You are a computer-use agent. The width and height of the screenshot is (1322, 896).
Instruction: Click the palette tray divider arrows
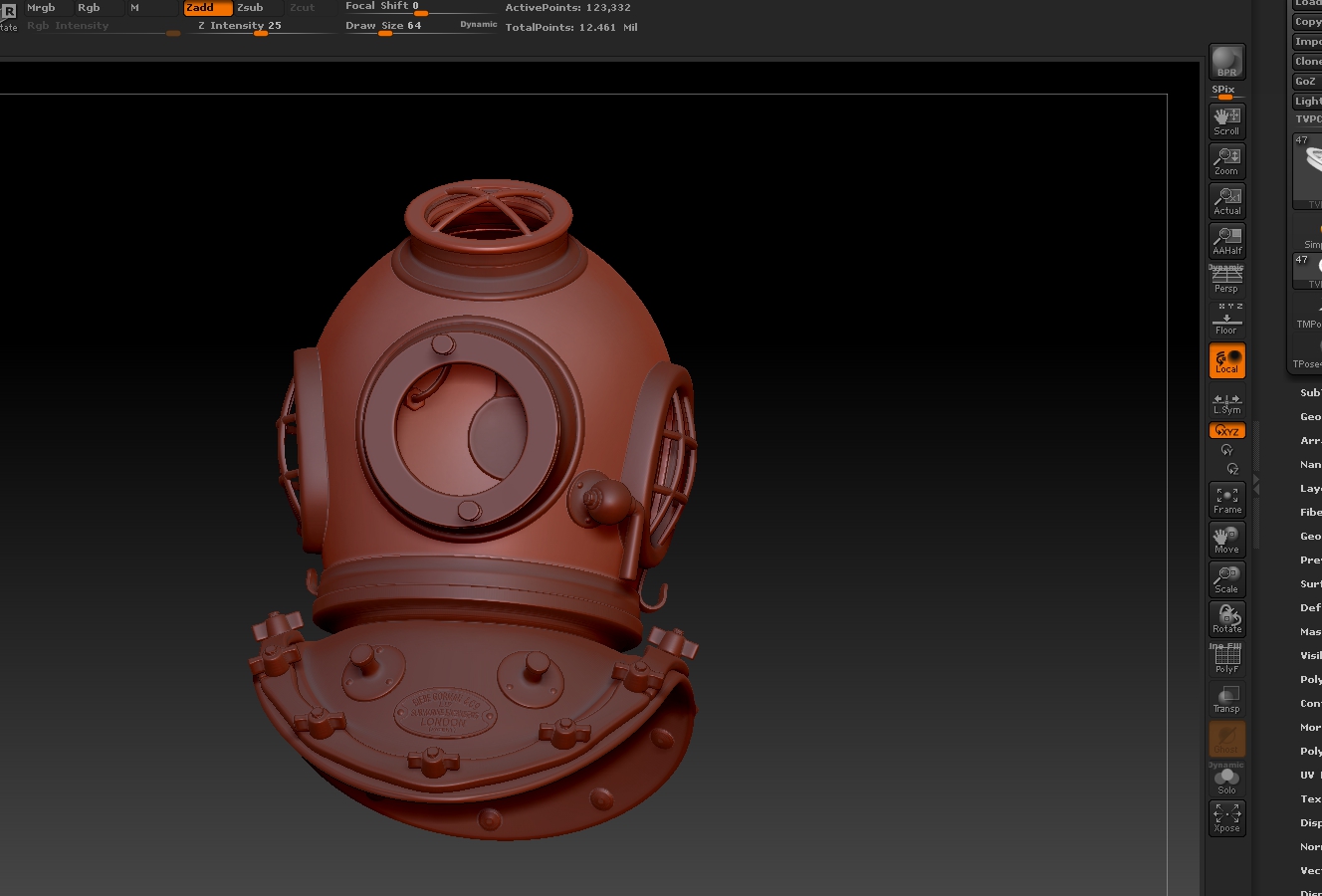click(1256, 485)
